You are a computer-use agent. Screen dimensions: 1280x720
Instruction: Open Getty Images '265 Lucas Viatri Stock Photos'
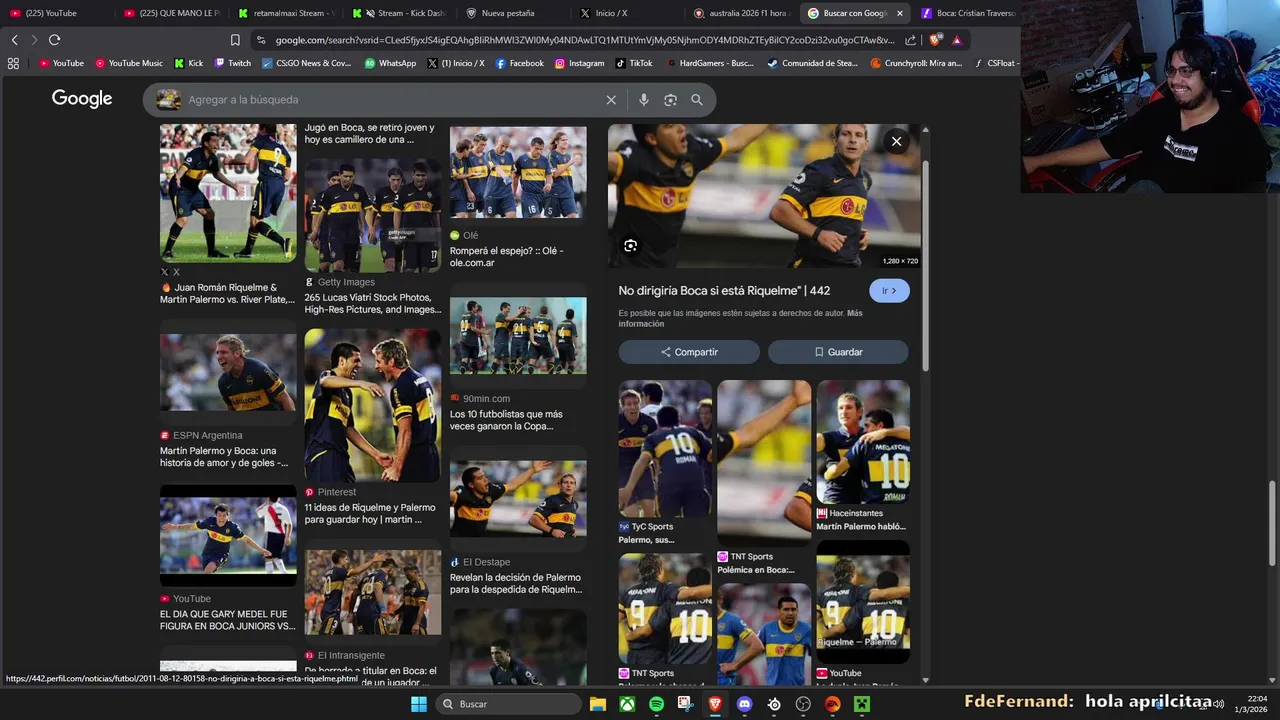pyautogui.click(x=372, y=237)
